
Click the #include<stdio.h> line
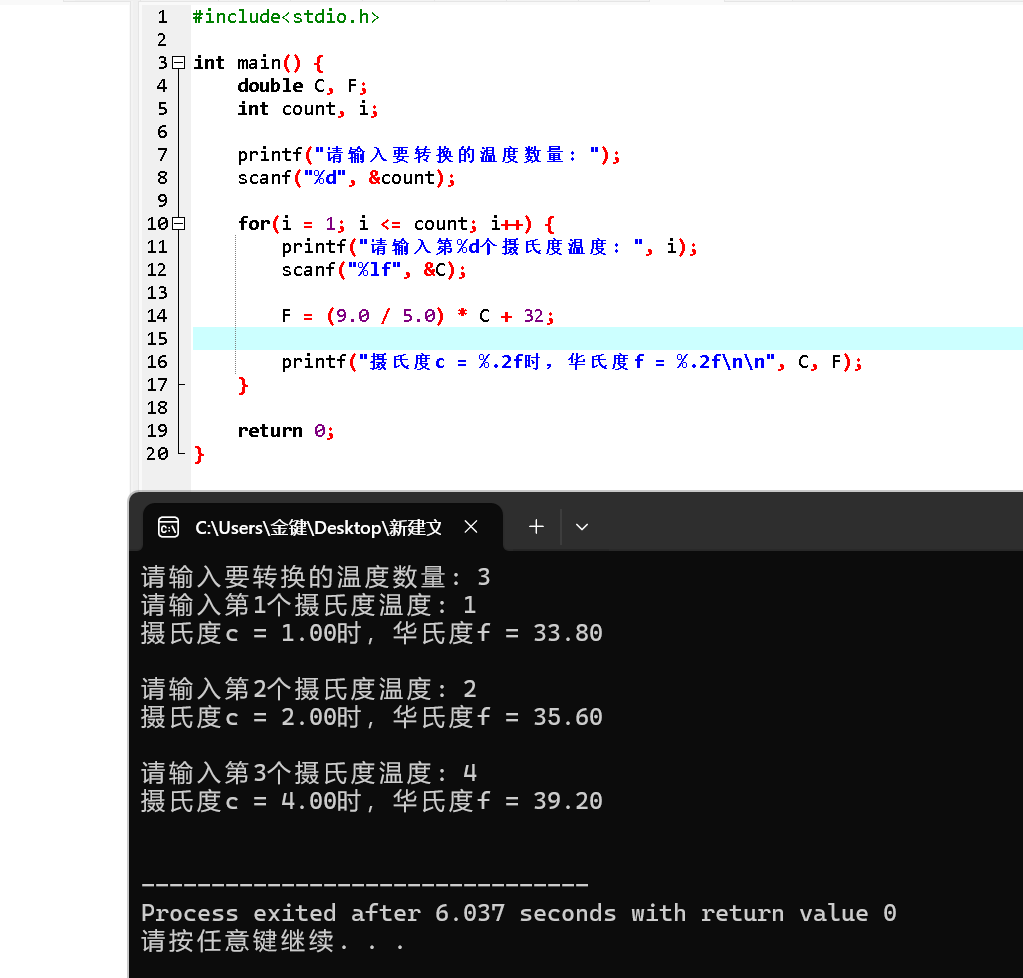(286, 17)
